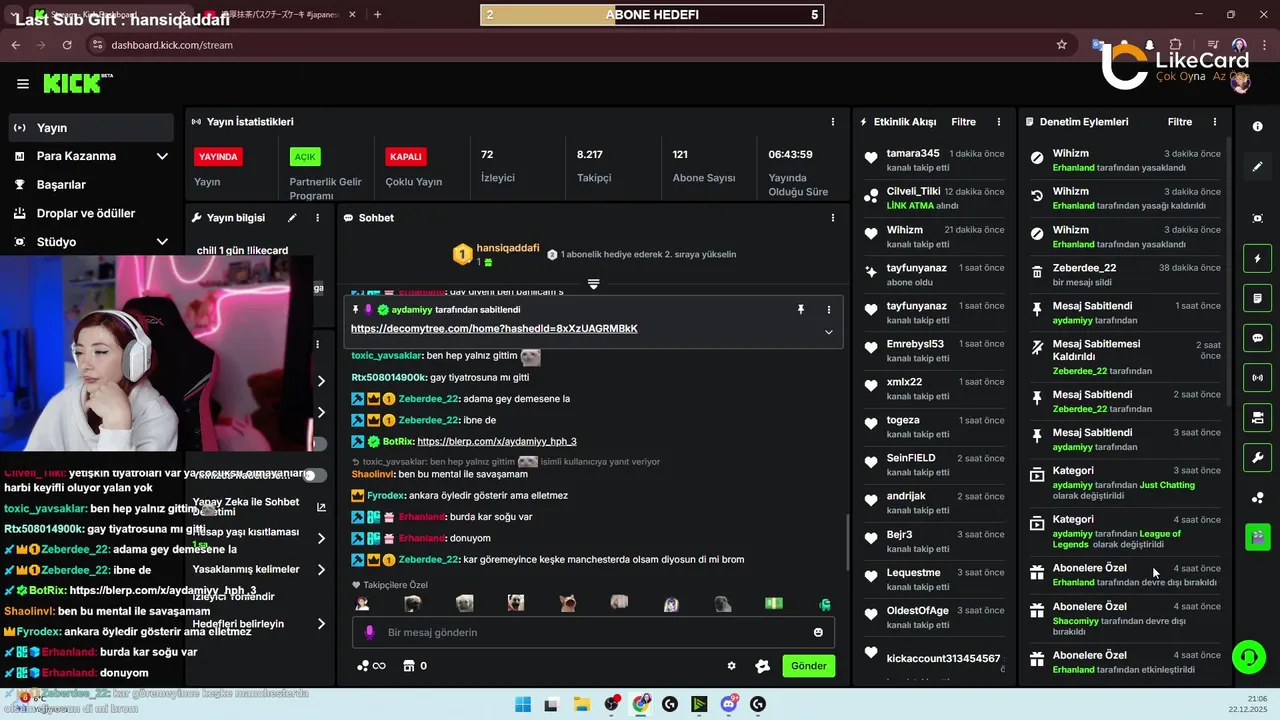Expand the pinned message chevron
This screenshot has height=720, width=1280.
click(828, 332)
